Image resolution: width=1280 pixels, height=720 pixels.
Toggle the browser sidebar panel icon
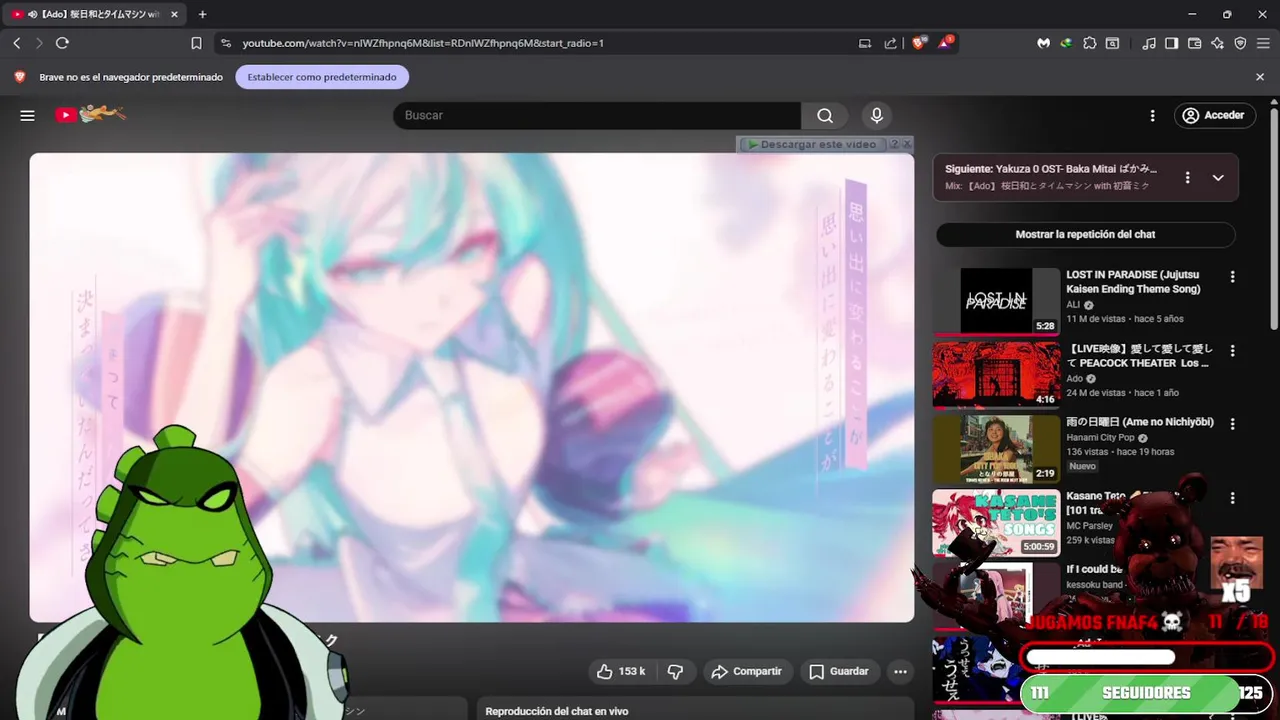1171,43
